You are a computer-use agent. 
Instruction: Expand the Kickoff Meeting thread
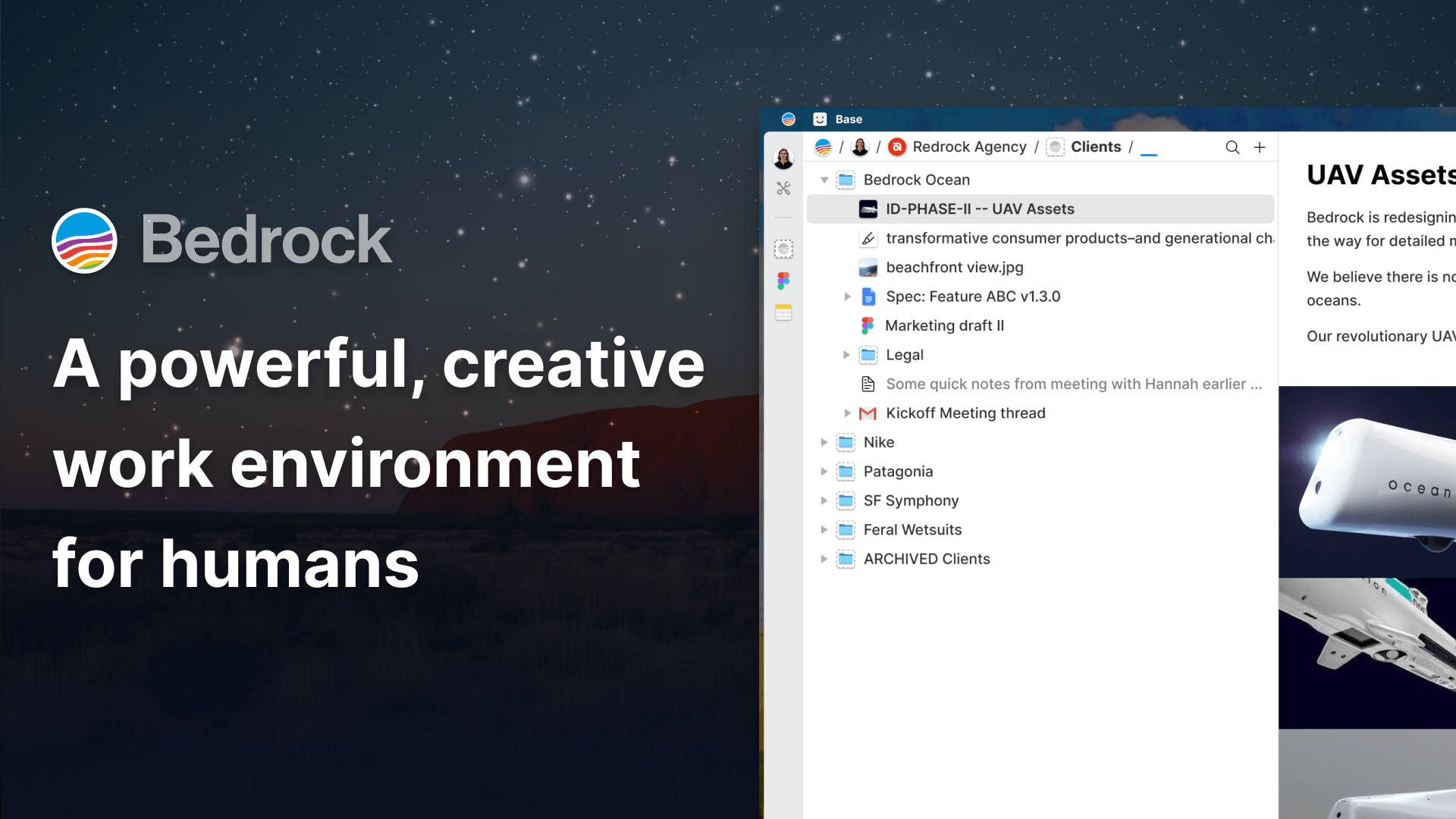tap(847, 413)
